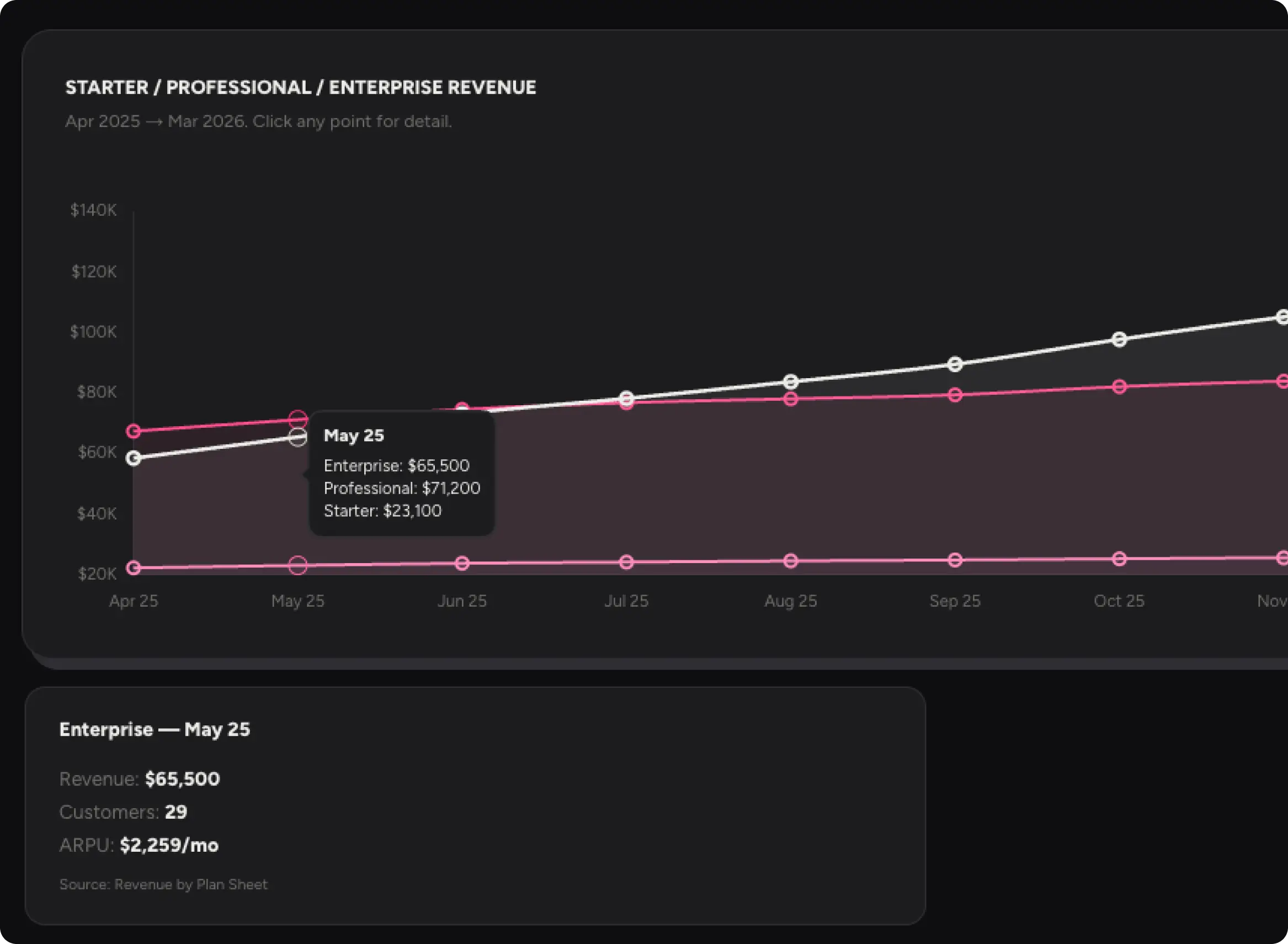The height and width of the screenshot is (944, 1288).
Task: Click the 'Oct 25' x-axis label
Action: click(1120, 601)
